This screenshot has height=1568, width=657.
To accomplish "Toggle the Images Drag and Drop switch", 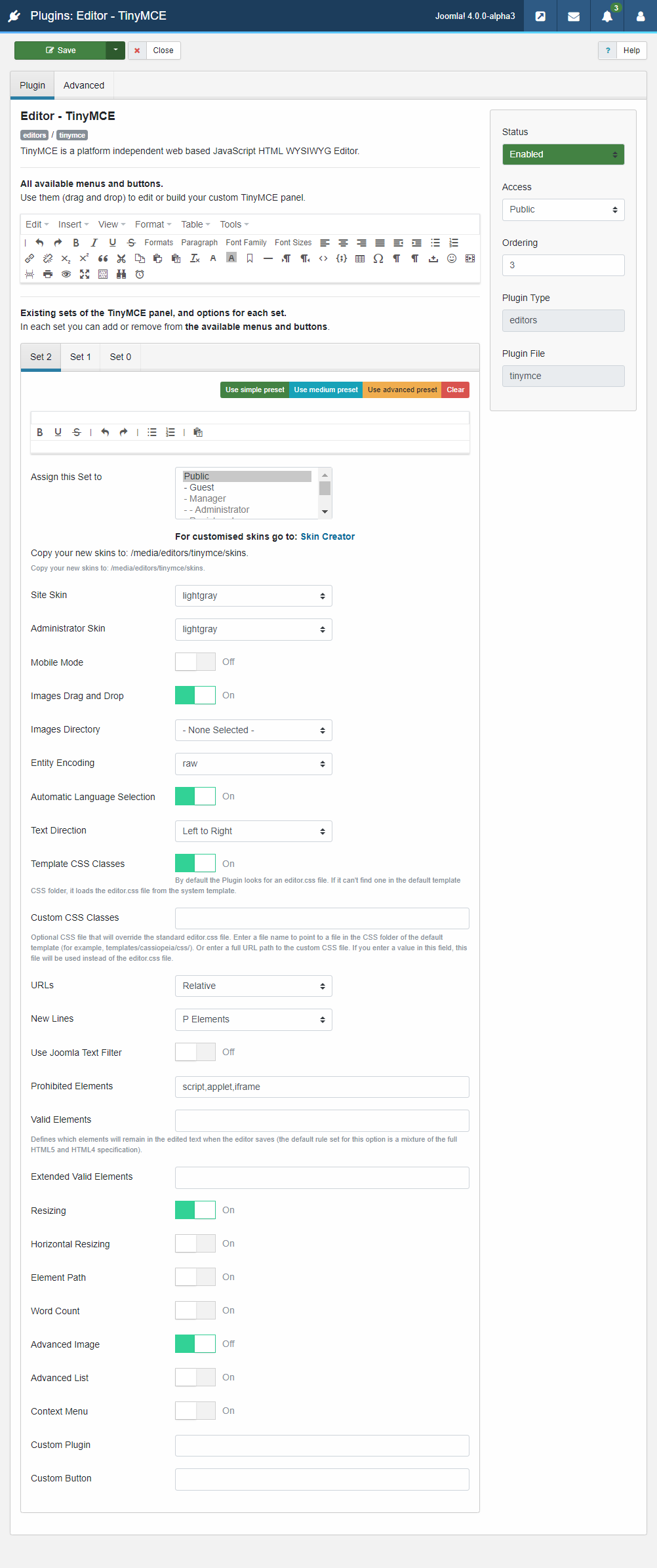I will (195, 695).
